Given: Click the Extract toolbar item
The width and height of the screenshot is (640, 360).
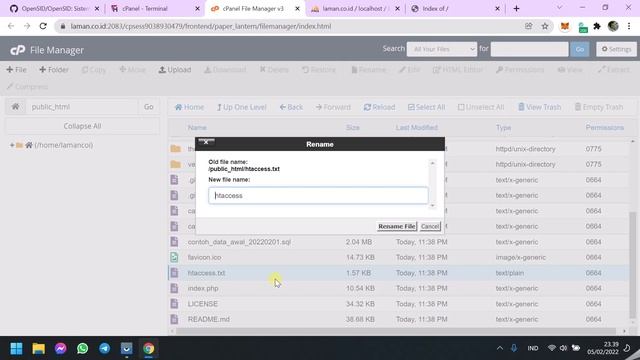Looking at the screenshot, I should 613,70.
